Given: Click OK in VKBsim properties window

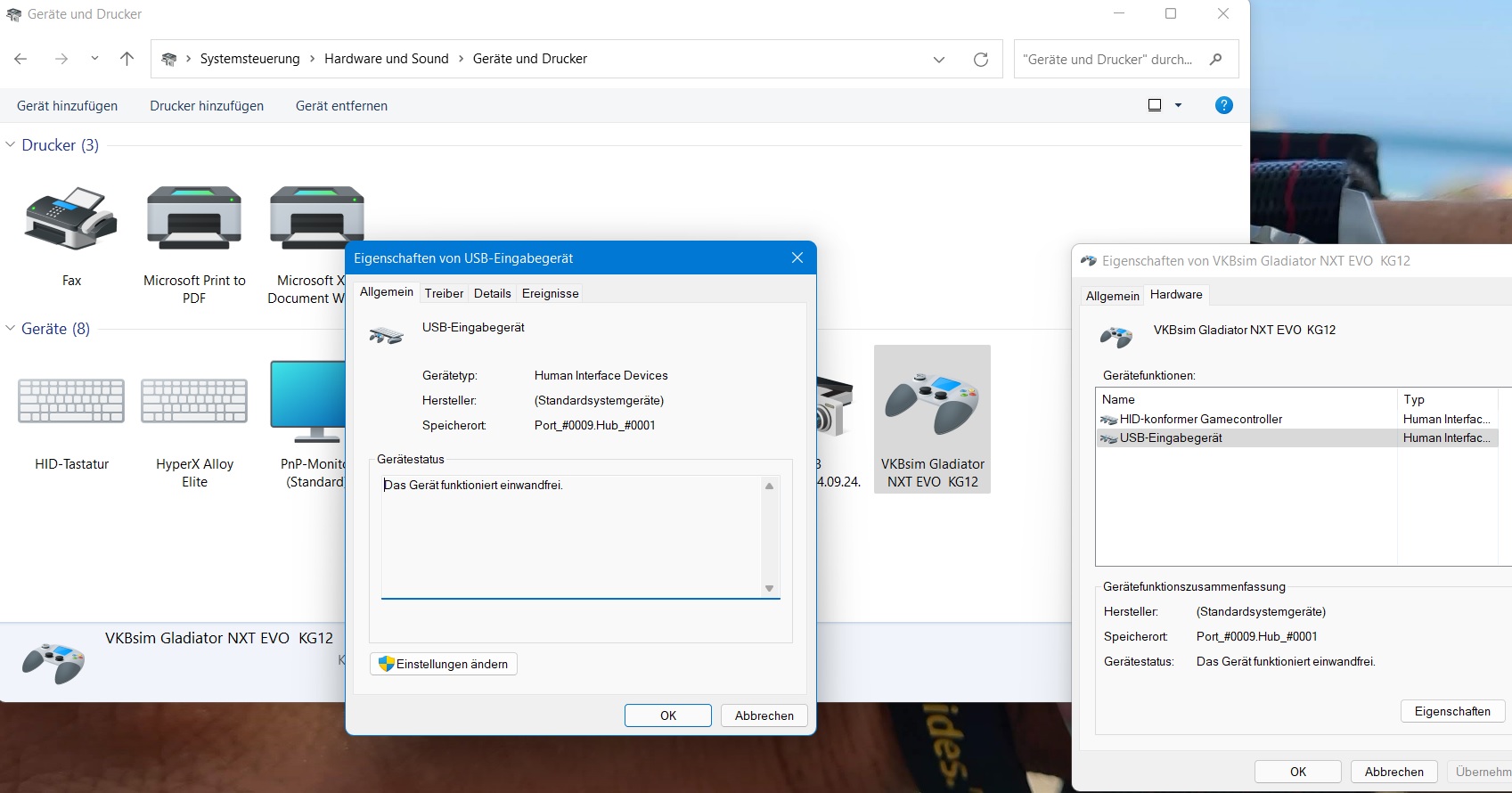Looking at the screenshot, I should pyautogui.click(x=1298, y=772).
